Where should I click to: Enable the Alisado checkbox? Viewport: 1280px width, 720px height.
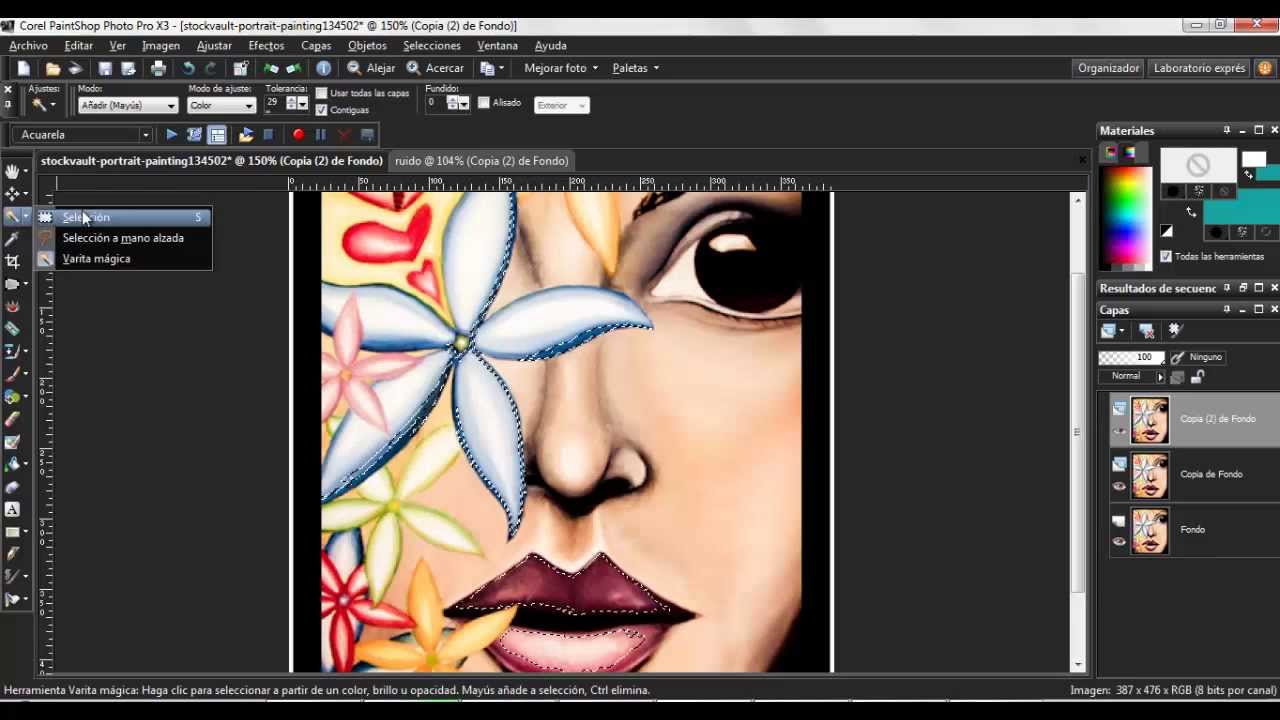coord(483,102)
